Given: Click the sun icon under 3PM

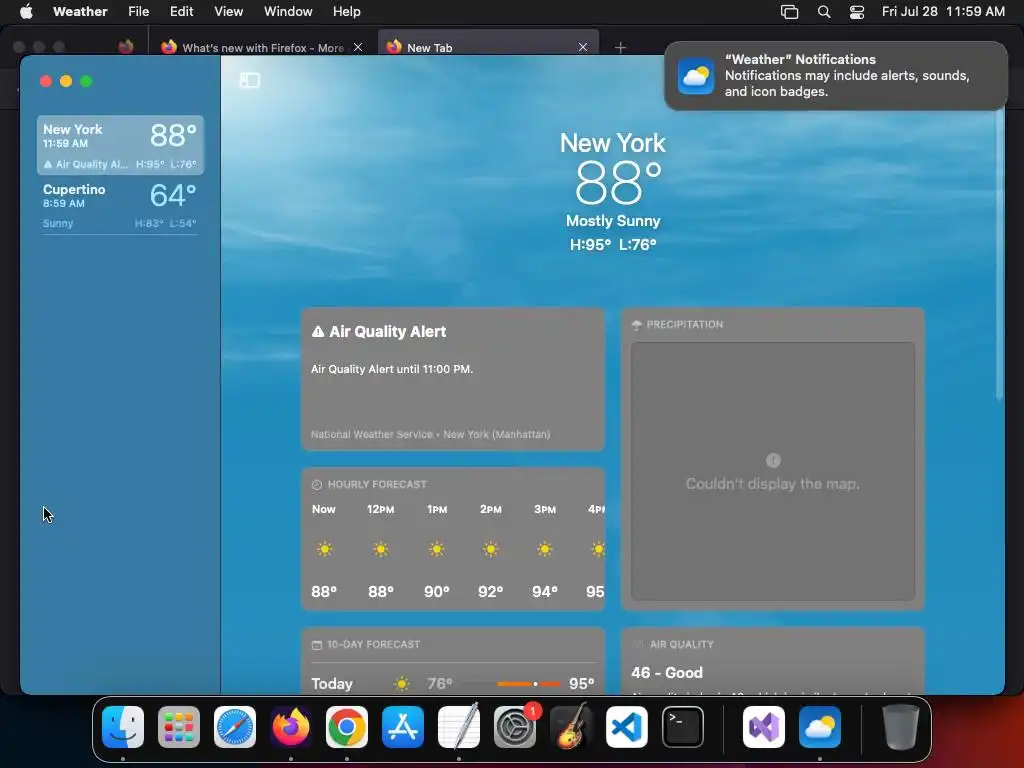Looking at the screenshot, I should pos(545,549).
